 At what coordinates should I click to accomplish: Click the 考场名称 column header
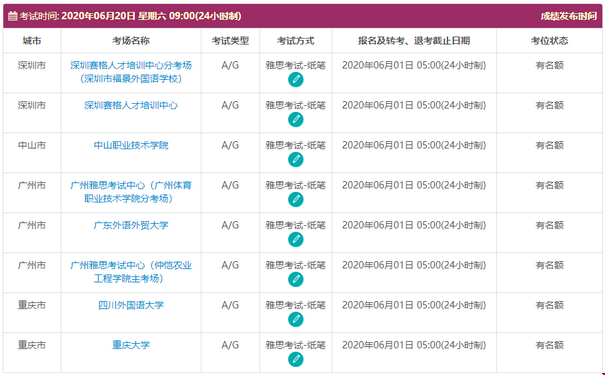(x=131, y=41)
